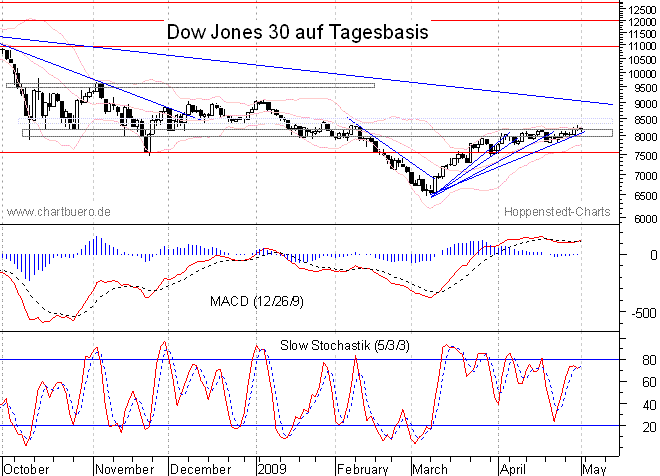Click the 'October' month label
Viewport: 660px width, 476px height.
27,469
